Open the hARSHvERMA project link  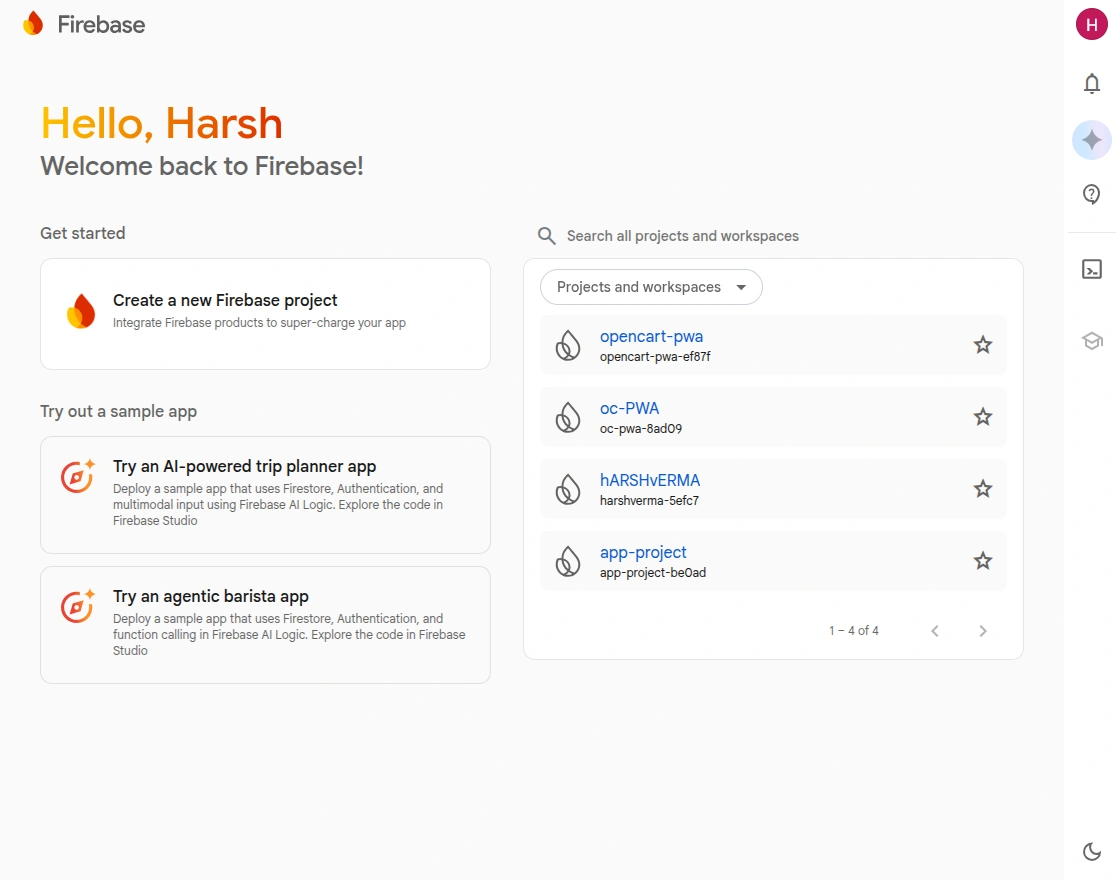[x=650, y=481]
